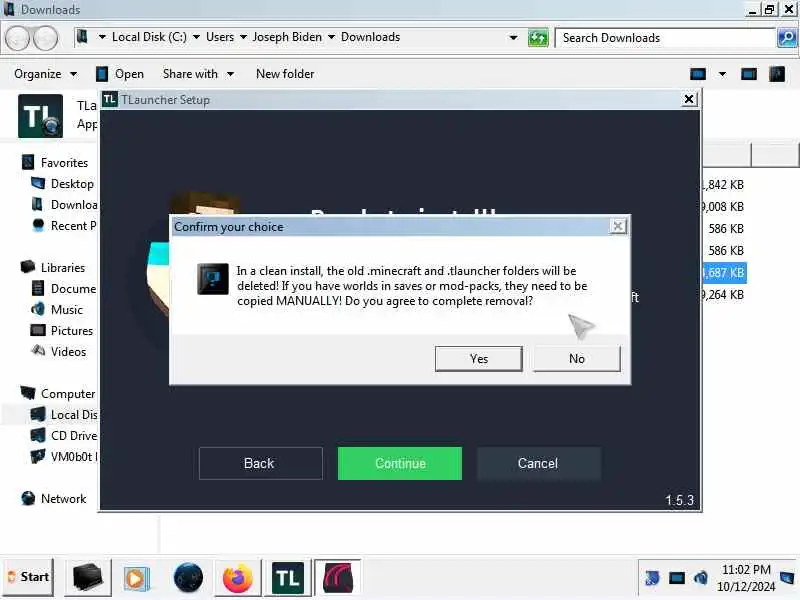Confirm removal by clicking Yes

tap(479, 359)
